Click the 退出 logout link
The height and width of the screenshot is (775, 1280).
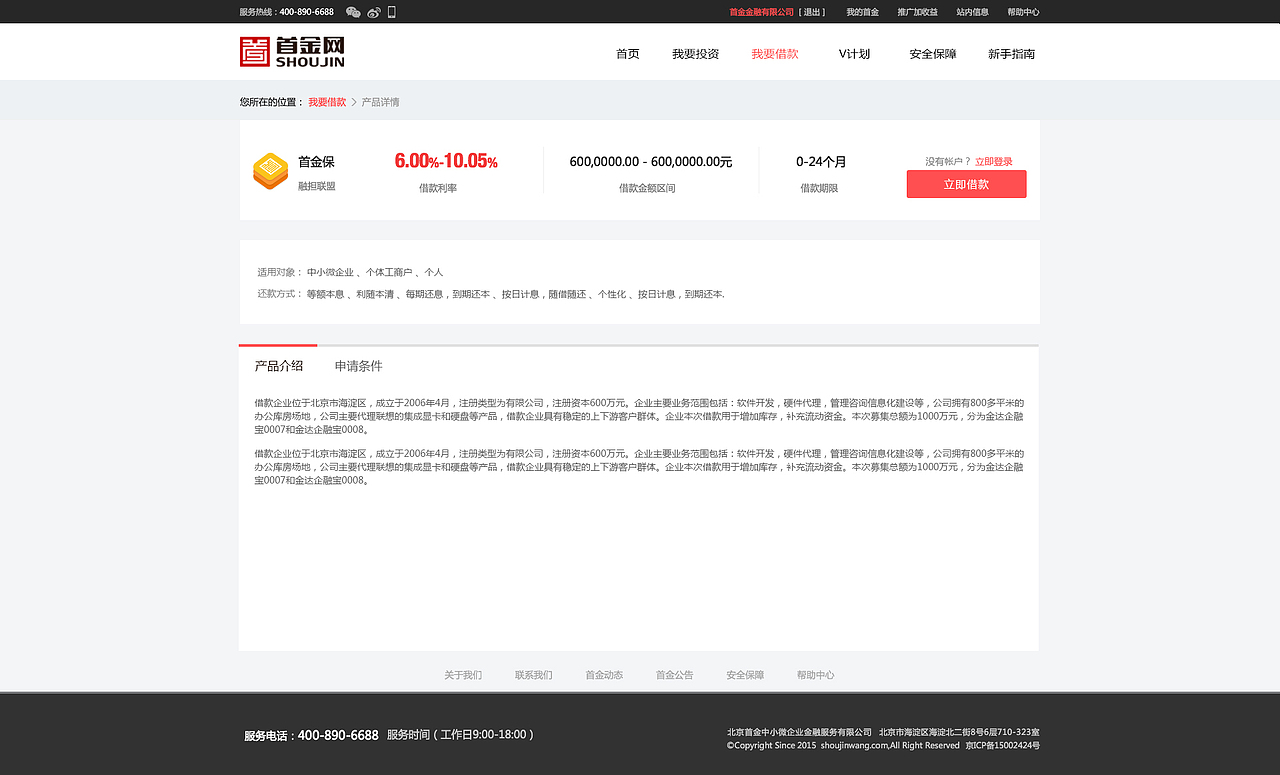pos(812,12)
